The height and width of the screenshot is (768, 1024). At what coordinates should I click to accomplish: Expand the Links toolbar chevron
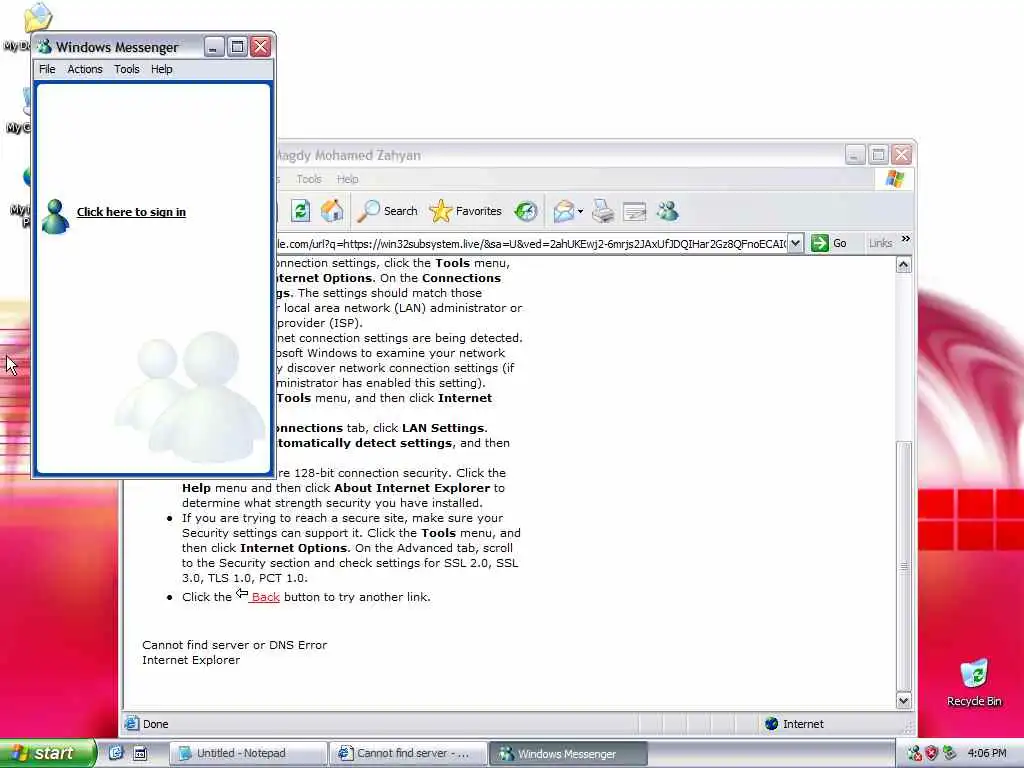point(906,239)
